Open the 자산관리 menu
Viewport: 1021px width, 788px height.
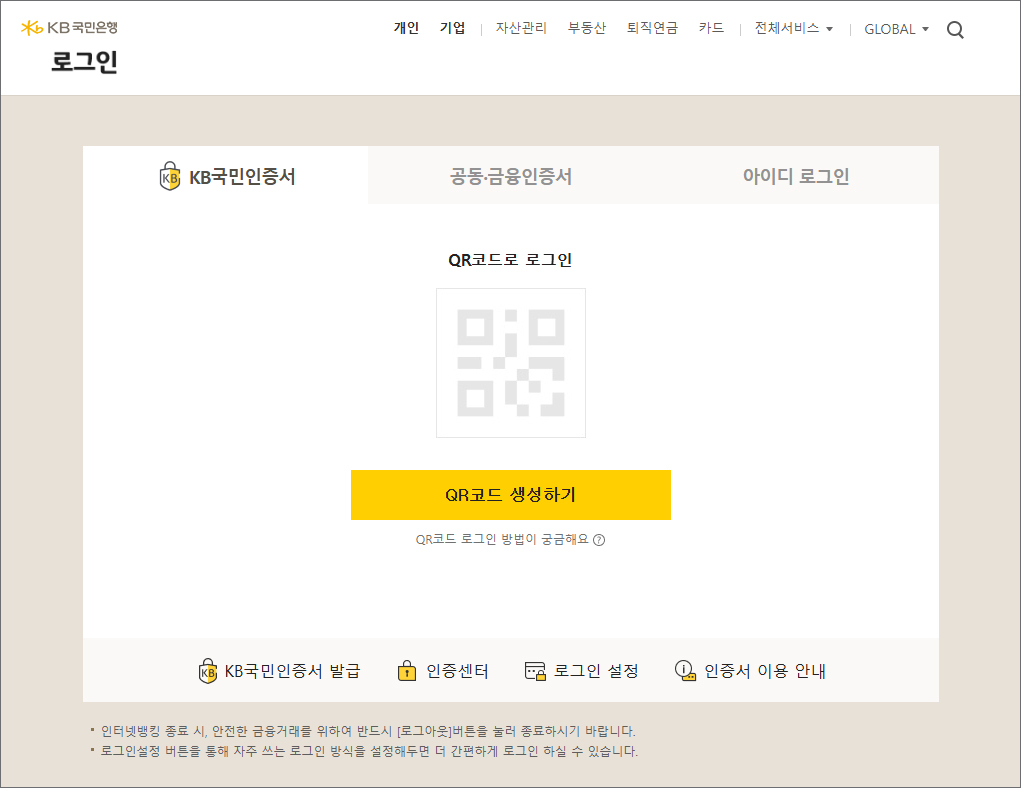coord(521,28)
